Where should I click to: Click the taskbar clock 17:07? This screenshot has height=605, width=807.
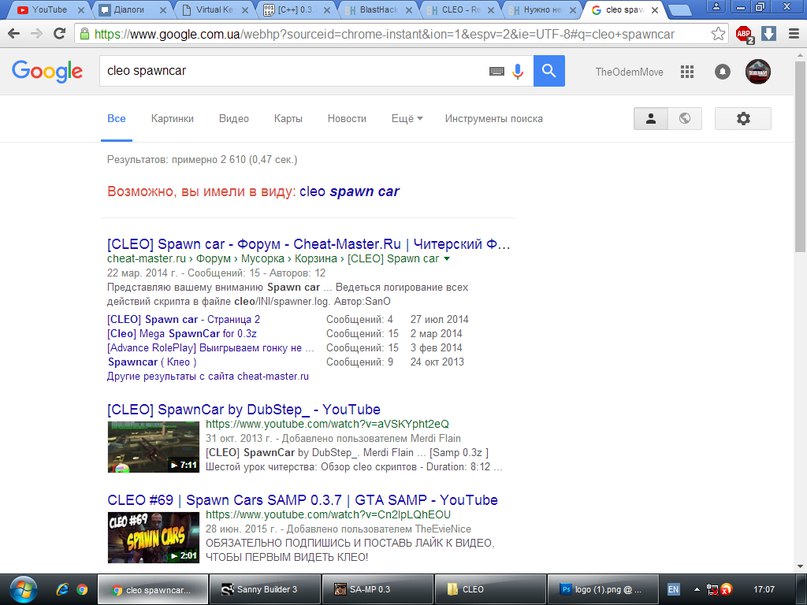[764, 590]
